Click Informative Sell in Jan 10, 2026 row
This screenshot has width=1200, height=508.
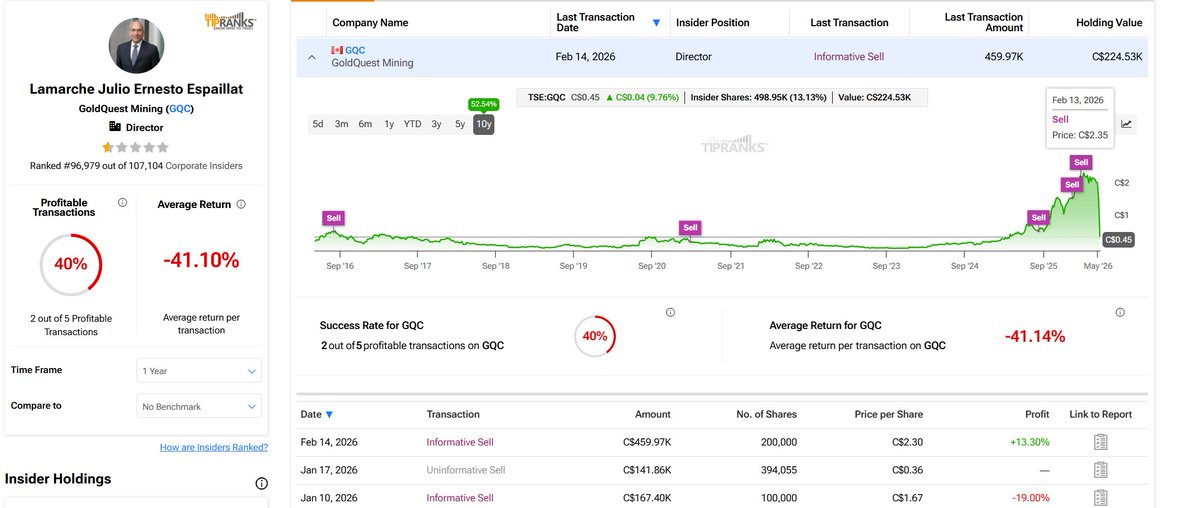tap(460, 498)
